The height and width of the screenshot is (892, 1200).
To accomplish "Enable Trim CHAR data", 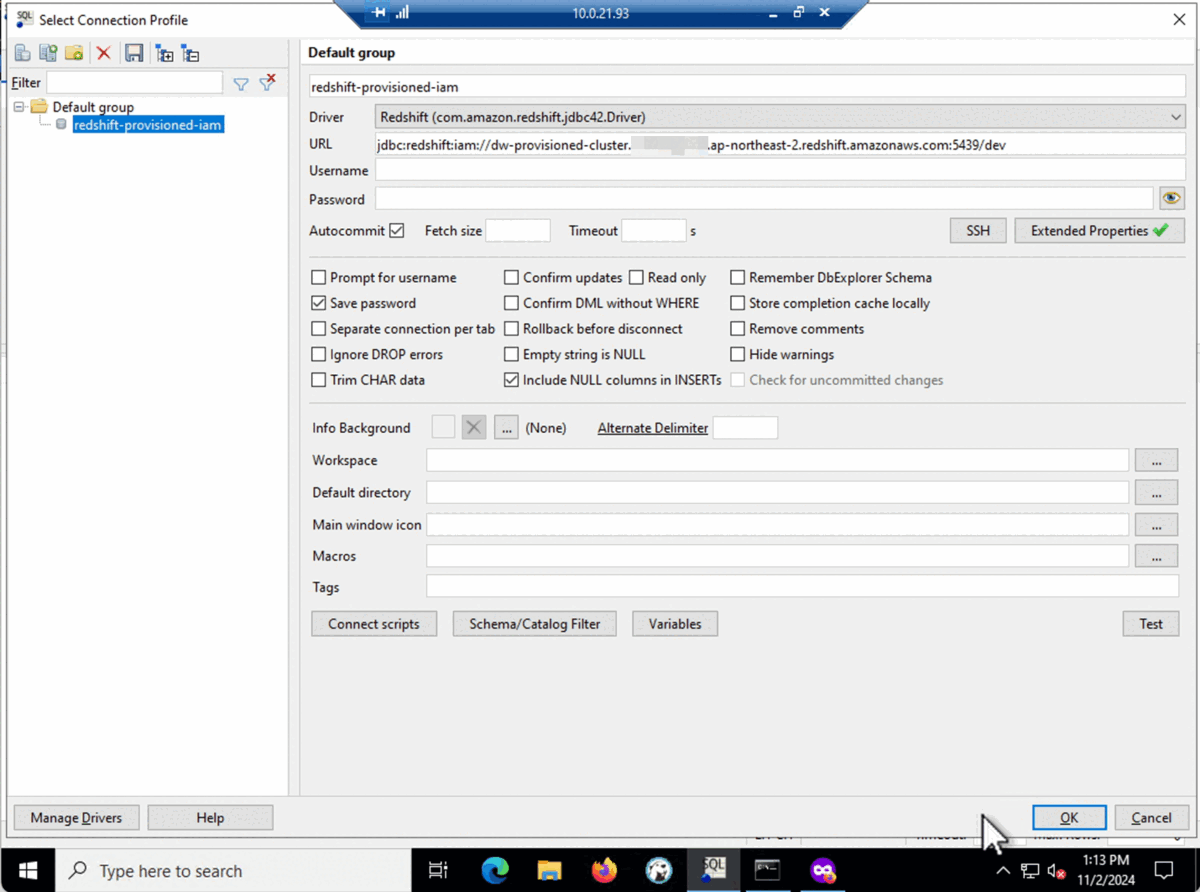I will pos(319,380).
